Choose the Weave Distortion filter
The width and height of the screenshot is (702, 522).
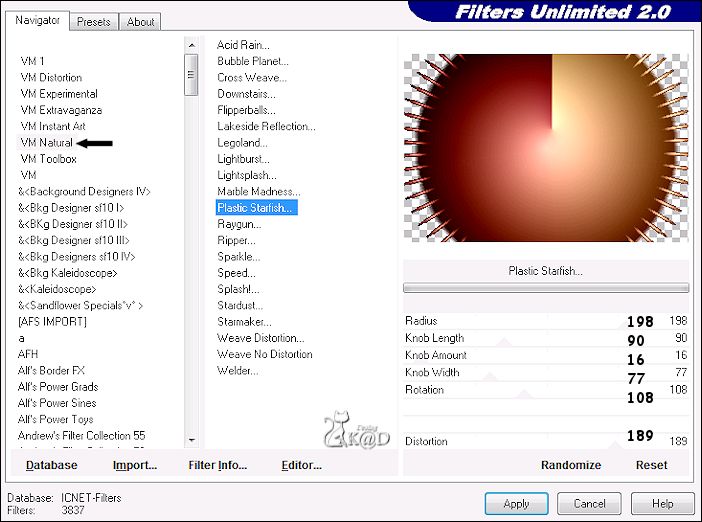(260, 338)
